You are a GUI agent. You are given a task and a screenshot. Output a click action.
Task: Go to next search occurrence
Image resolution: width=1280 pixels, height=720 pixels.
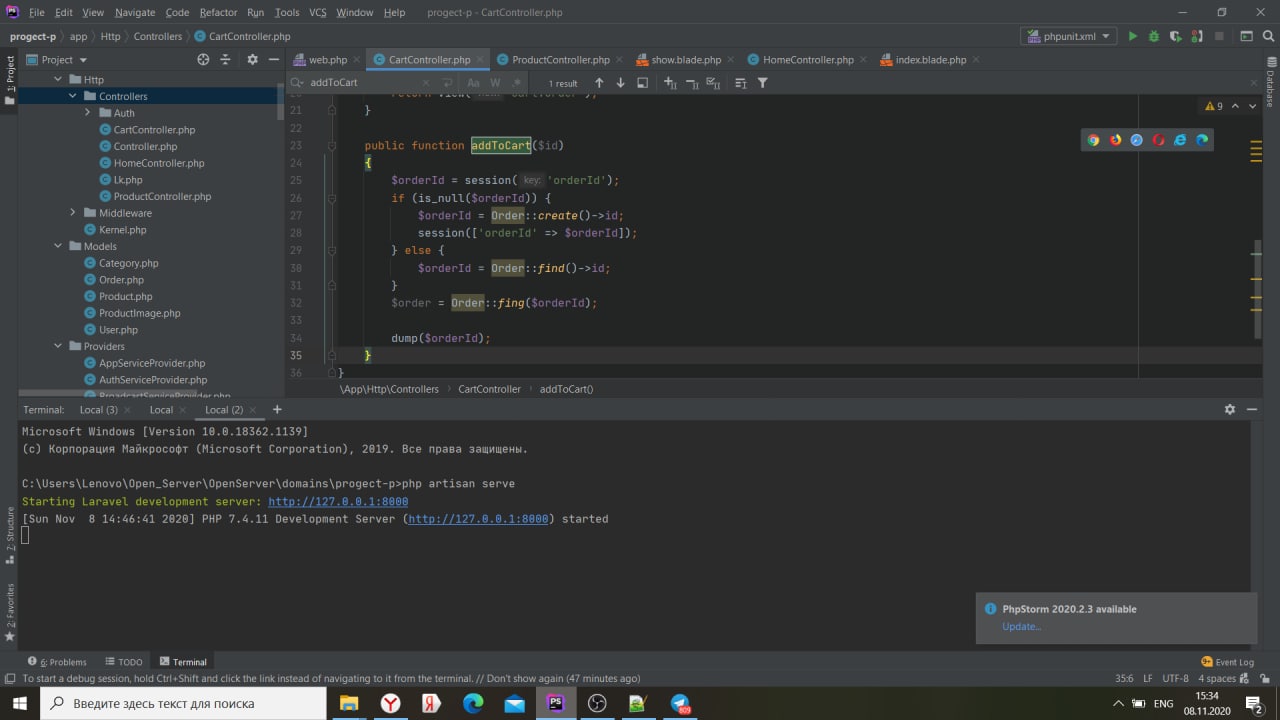620,83
